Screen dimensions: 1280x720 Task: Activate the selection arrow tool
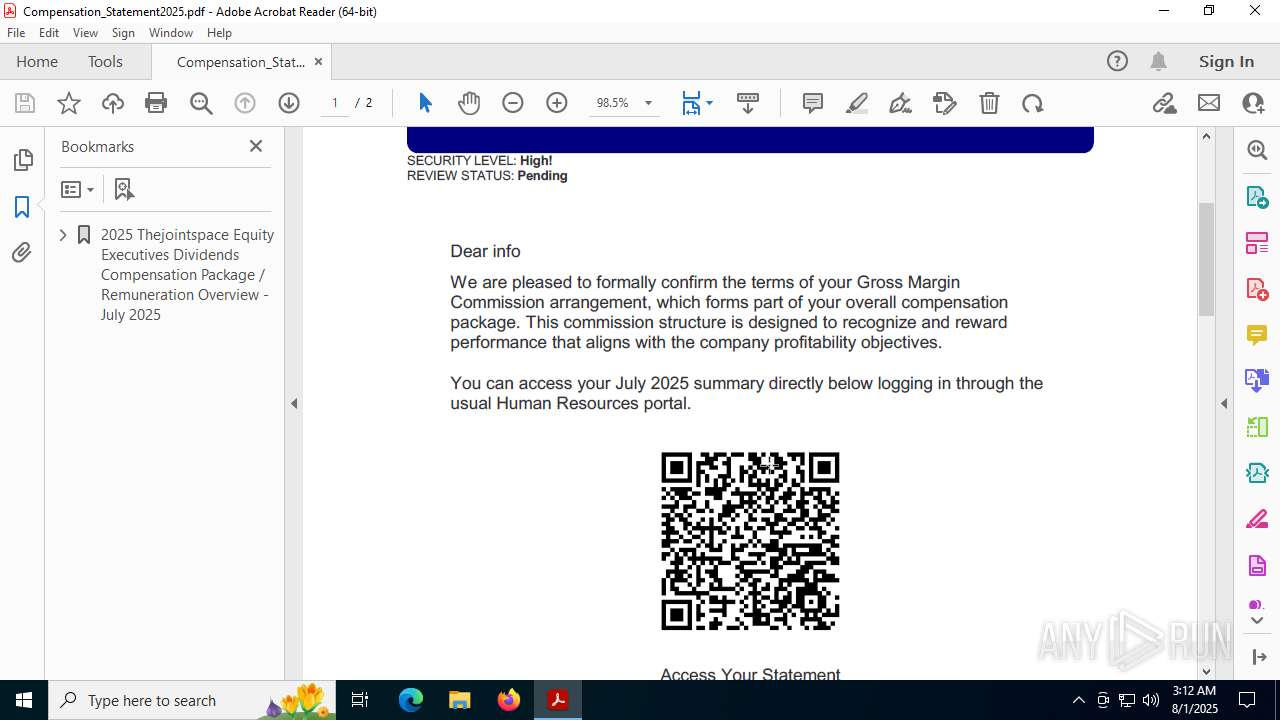click(425, 103)
